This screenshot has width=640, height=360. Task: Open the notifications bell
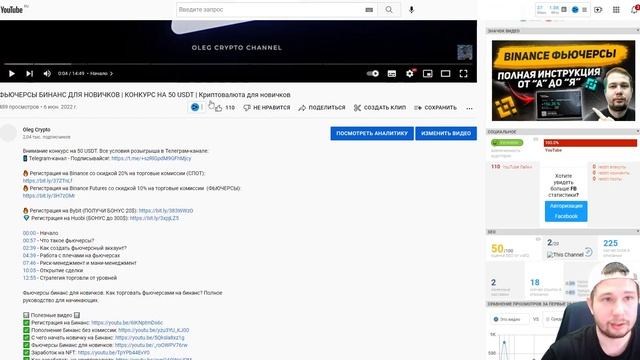point(635,9)
